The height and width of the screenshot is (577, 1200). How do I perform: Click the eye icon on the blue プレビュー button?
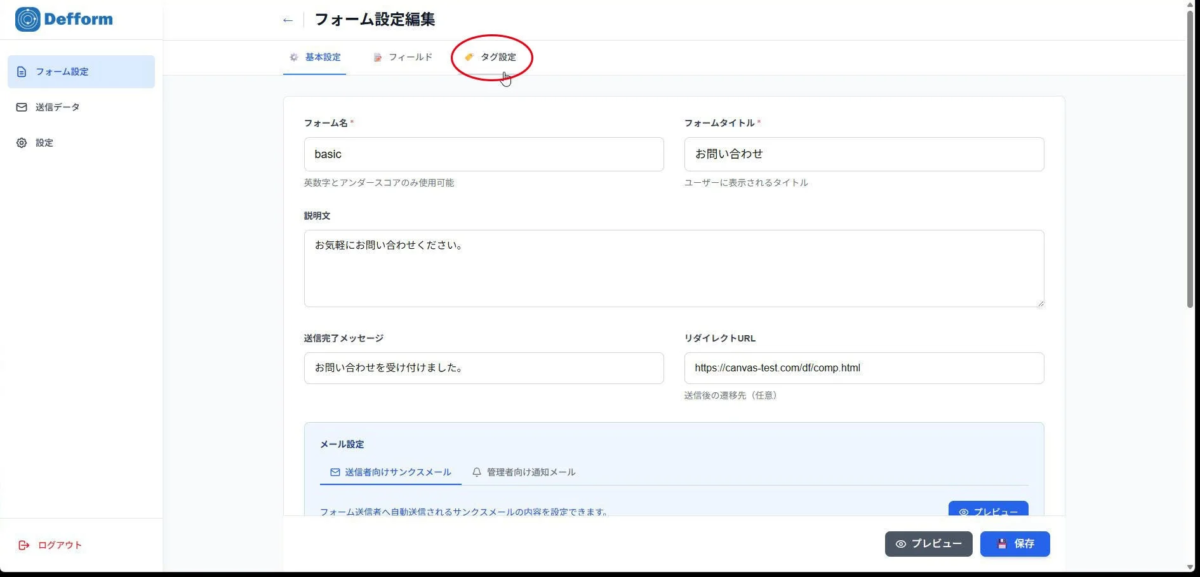963,511
